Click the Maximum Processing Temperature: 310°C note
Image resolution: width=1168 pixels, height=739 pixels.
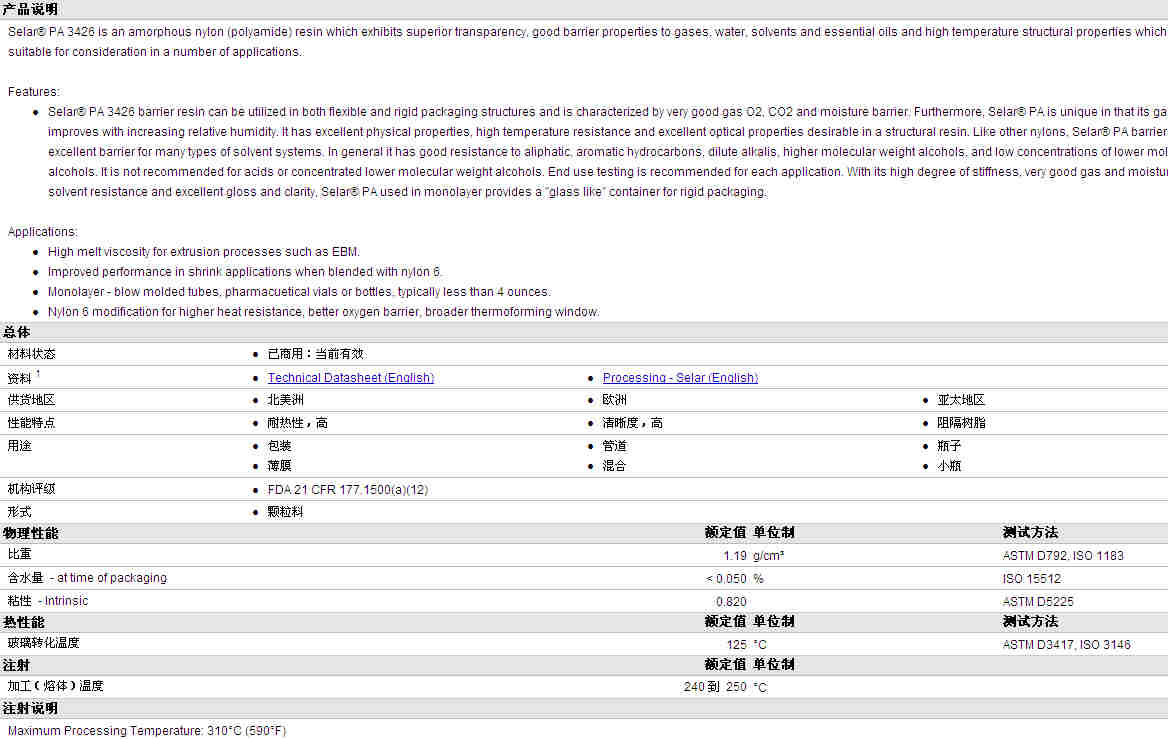[x=147, y=731]
